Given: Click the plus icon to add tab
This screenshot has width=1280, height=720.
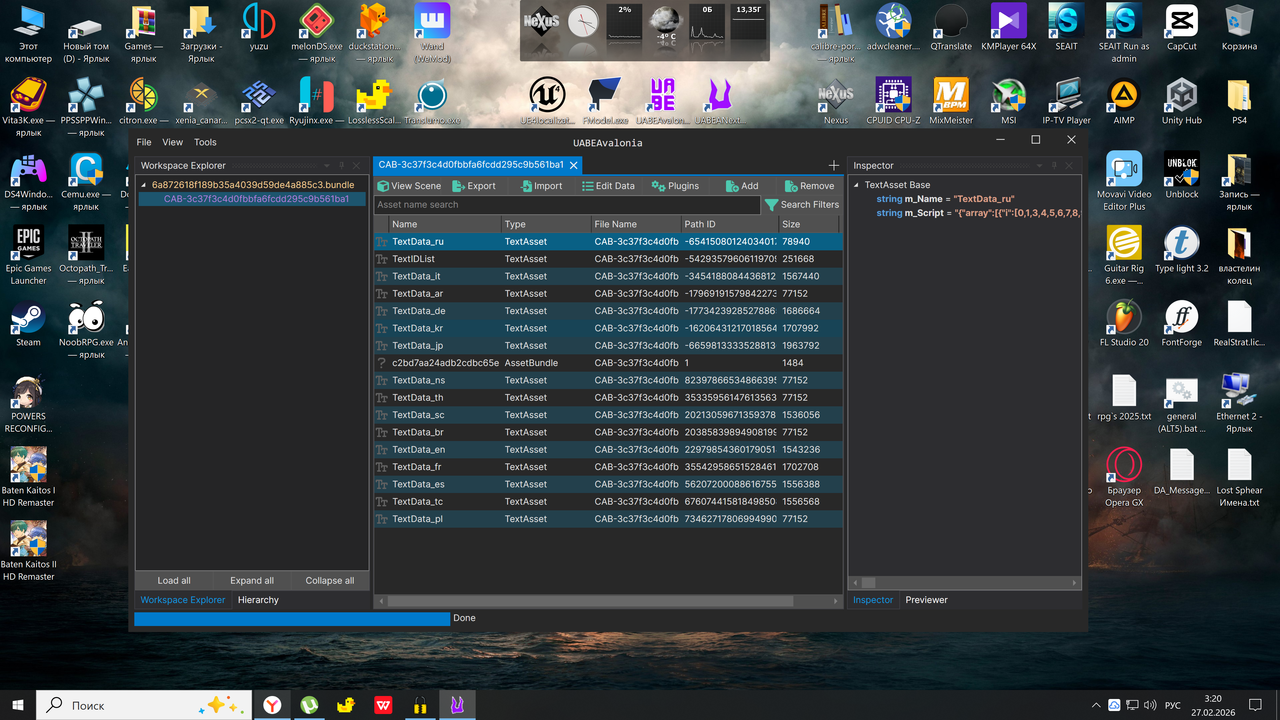Looking at the screenshot, I should click(x=834, y=166).
